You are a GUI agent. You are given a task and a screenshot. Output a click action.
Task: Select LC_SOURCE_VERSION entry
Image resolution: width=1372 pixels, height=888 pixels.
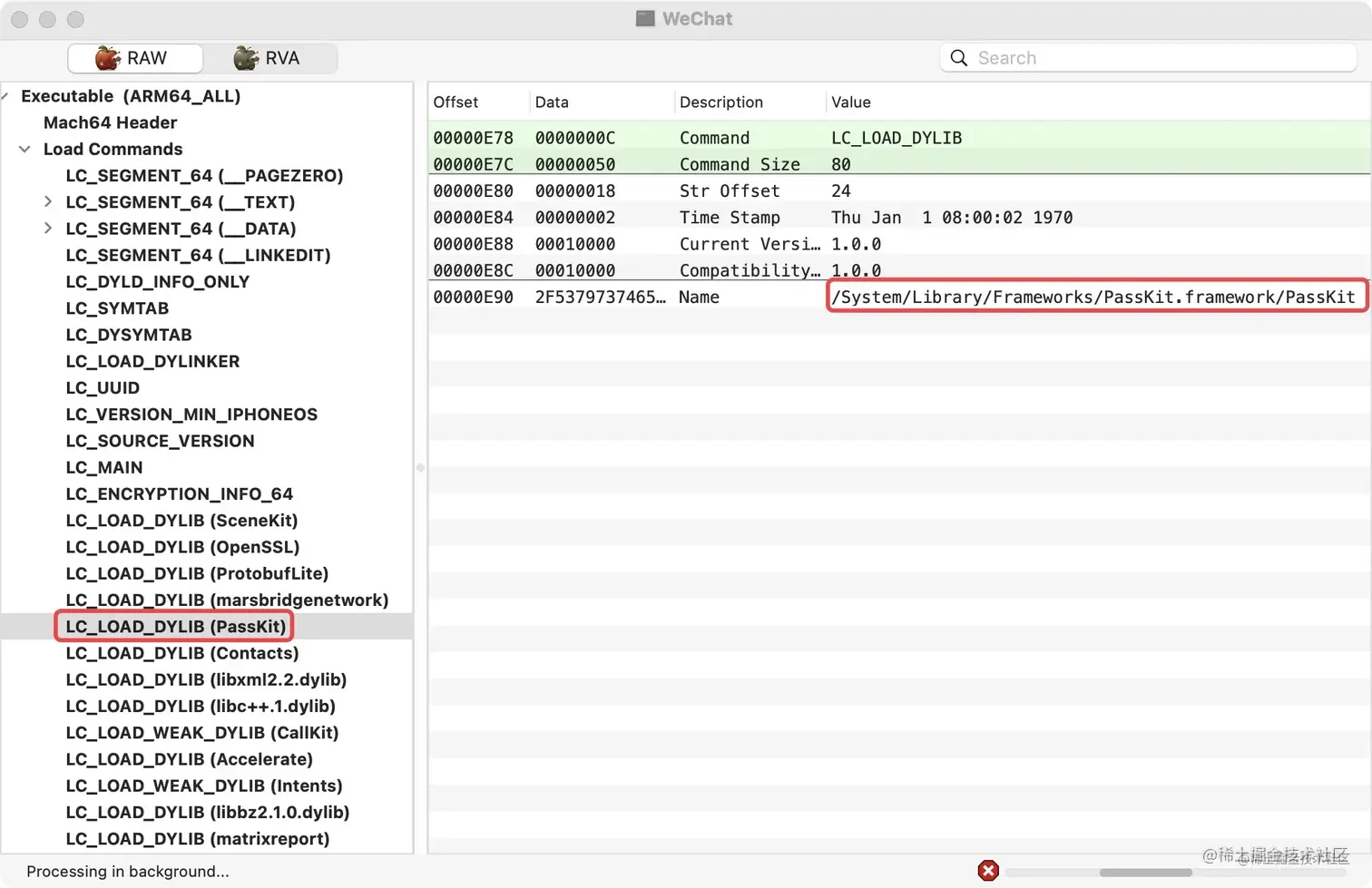(160, 441)
